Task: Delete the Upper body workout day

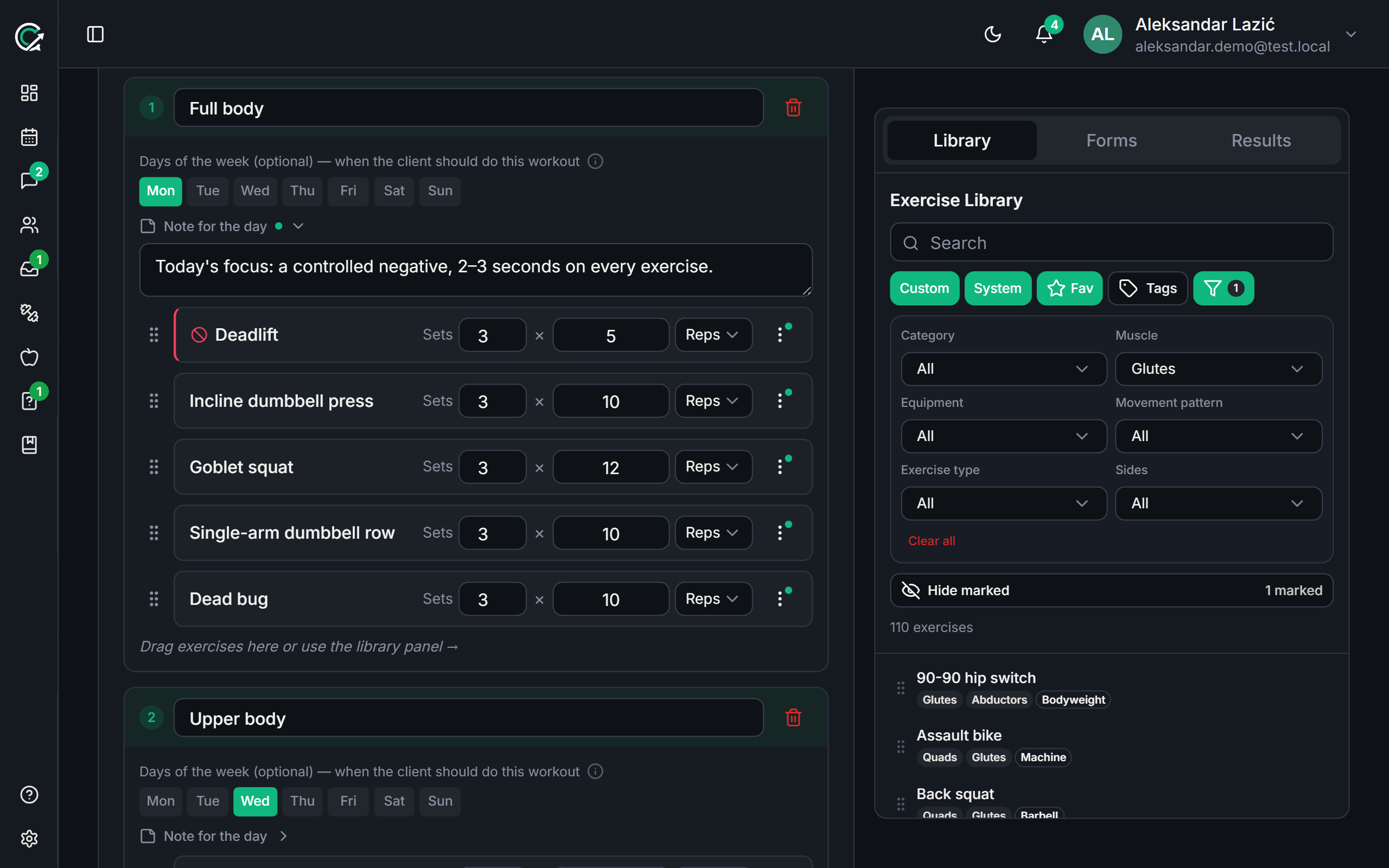Action: pyautogui.click(x=793, y=718)
